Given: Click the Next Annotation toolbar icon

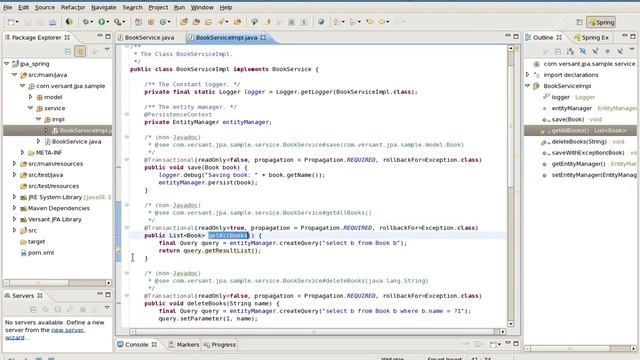Looking at the screenshot, I should [x=337, y=22].
